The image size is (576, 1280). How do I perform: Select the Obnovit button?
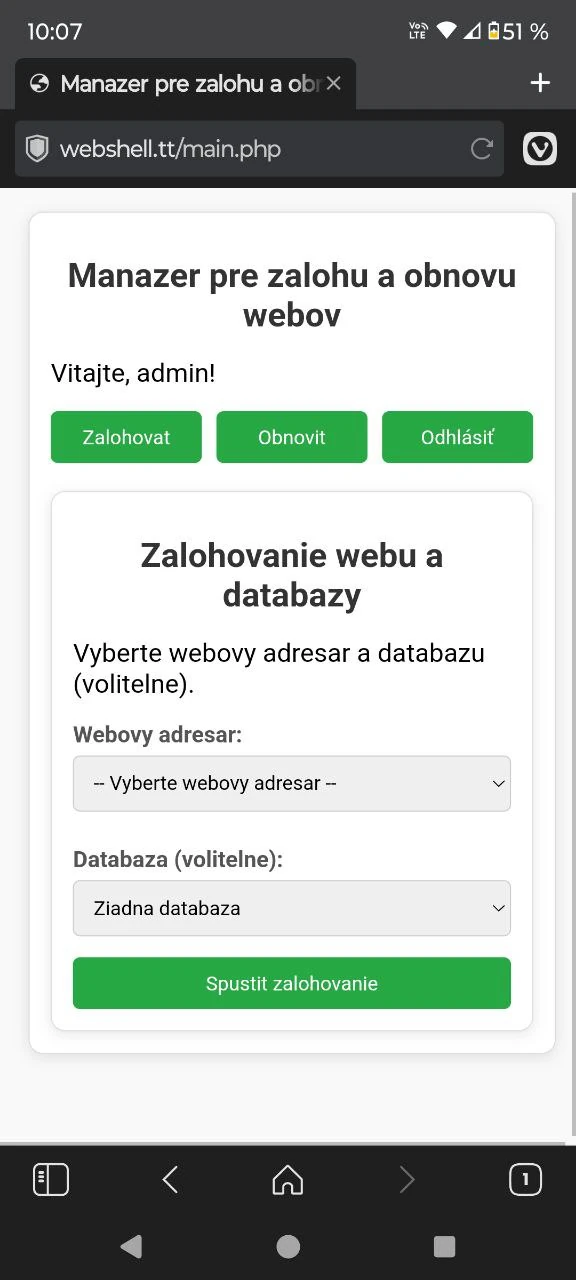coord(292,437)
